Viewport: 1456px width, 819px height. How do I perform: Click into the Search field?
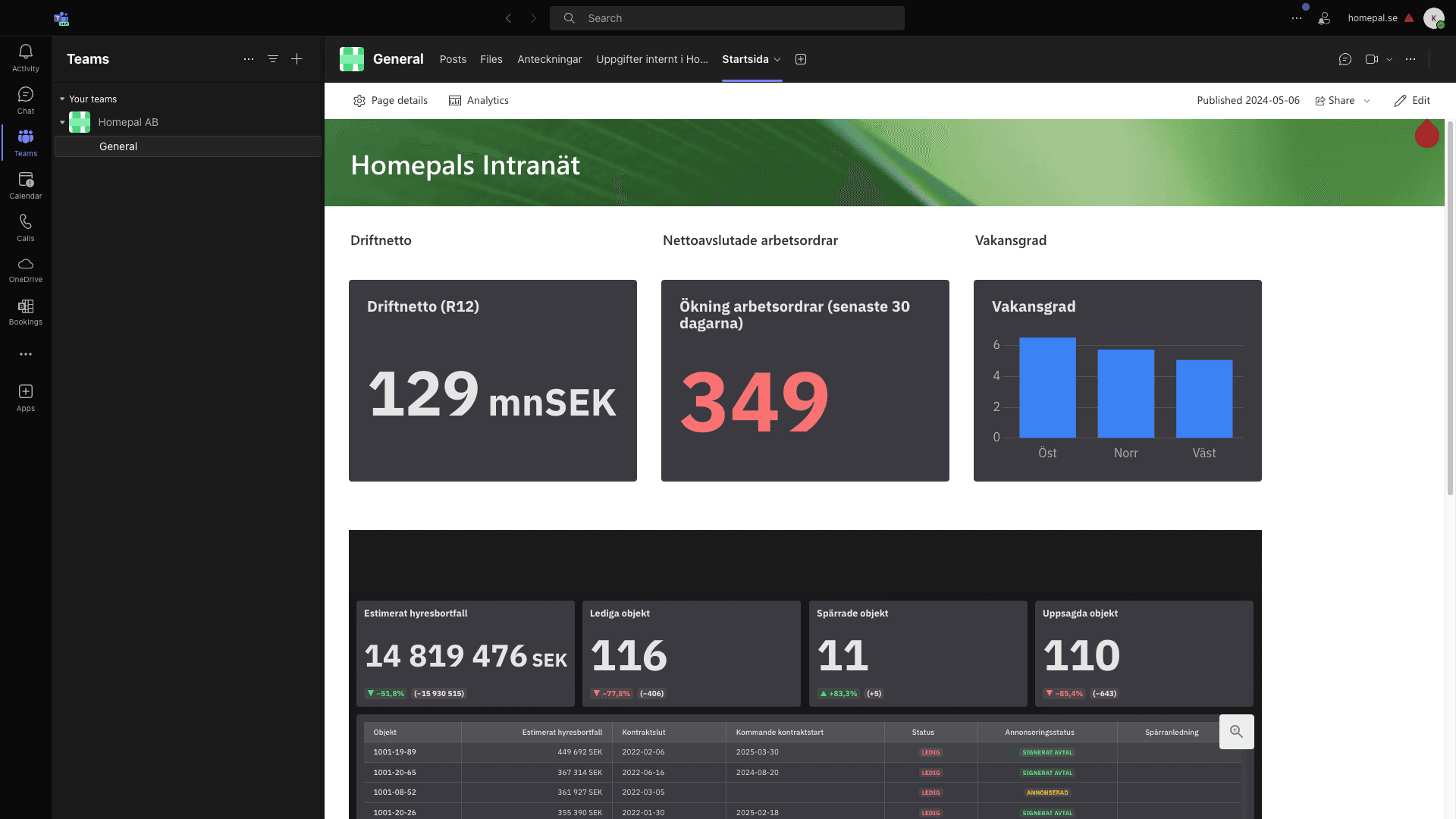pyautogui.click(x=727, y=18)
